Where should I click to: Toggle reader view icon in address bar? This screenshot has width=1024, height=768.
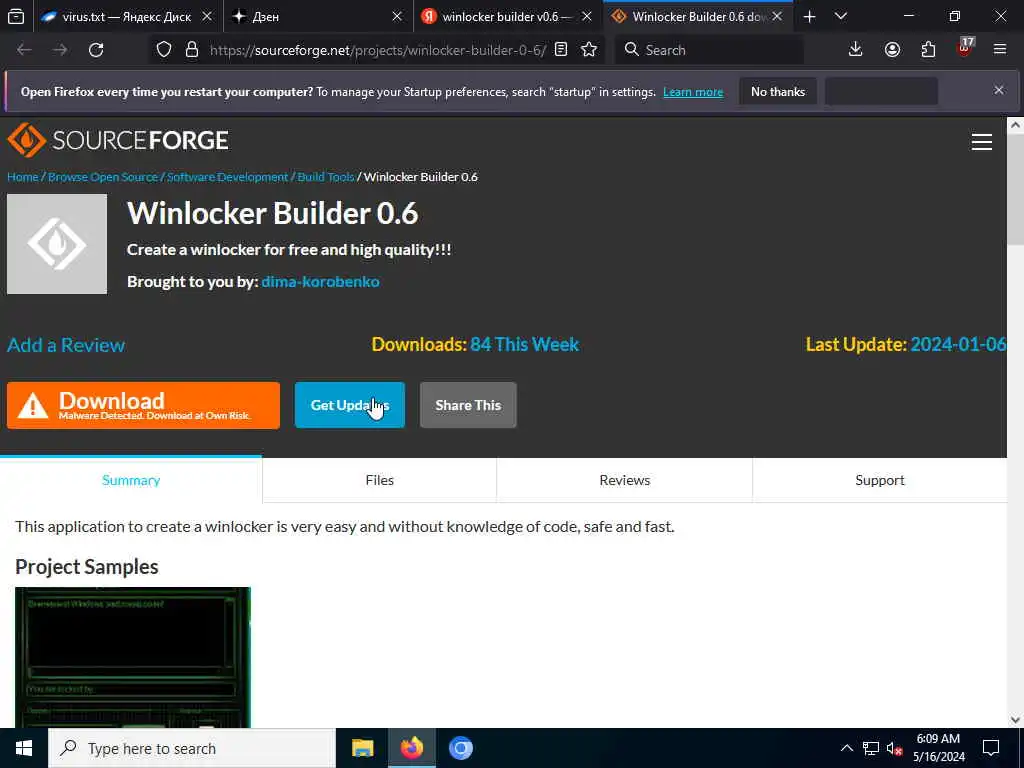tap(561, 50)
